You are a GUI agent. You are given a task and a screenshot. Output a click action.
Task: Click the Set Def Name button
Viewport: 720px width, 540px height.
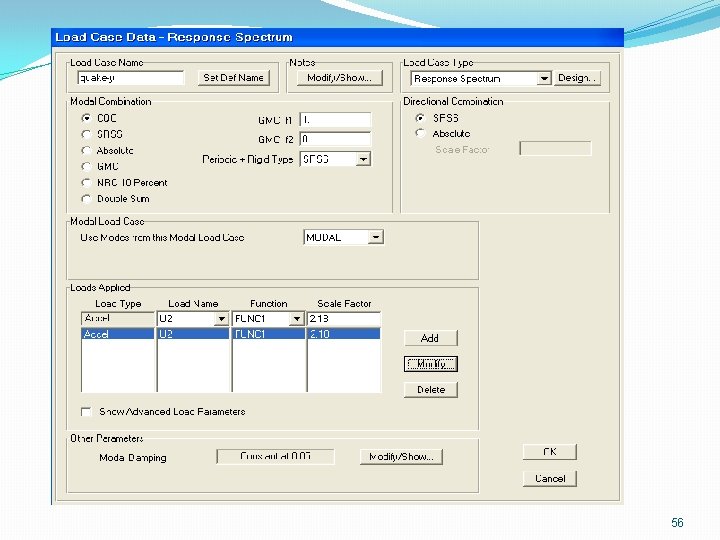(x=233, y=78)
